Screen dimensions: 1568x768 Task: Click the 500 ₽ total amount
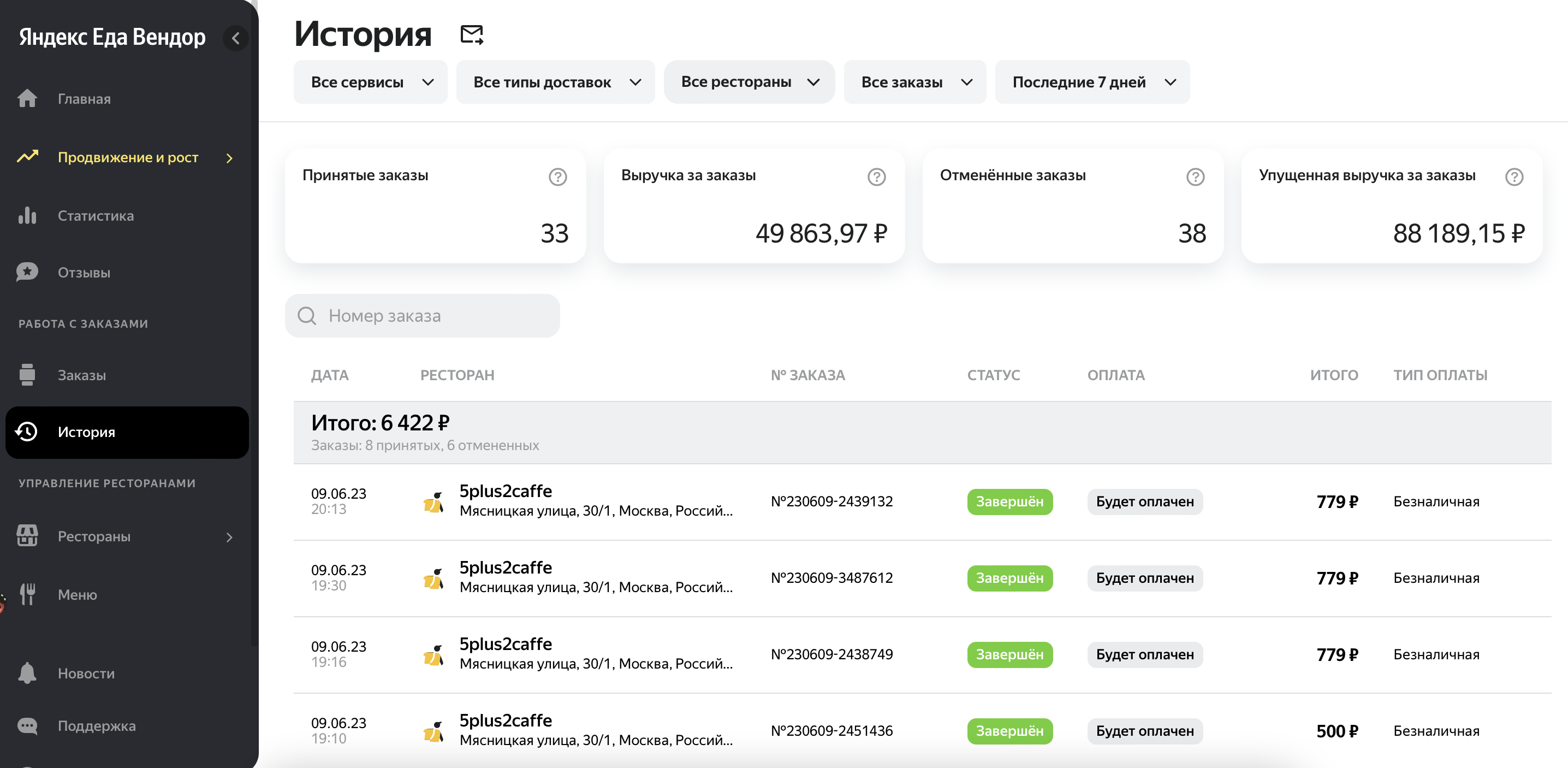click(x=1337, y=731)
